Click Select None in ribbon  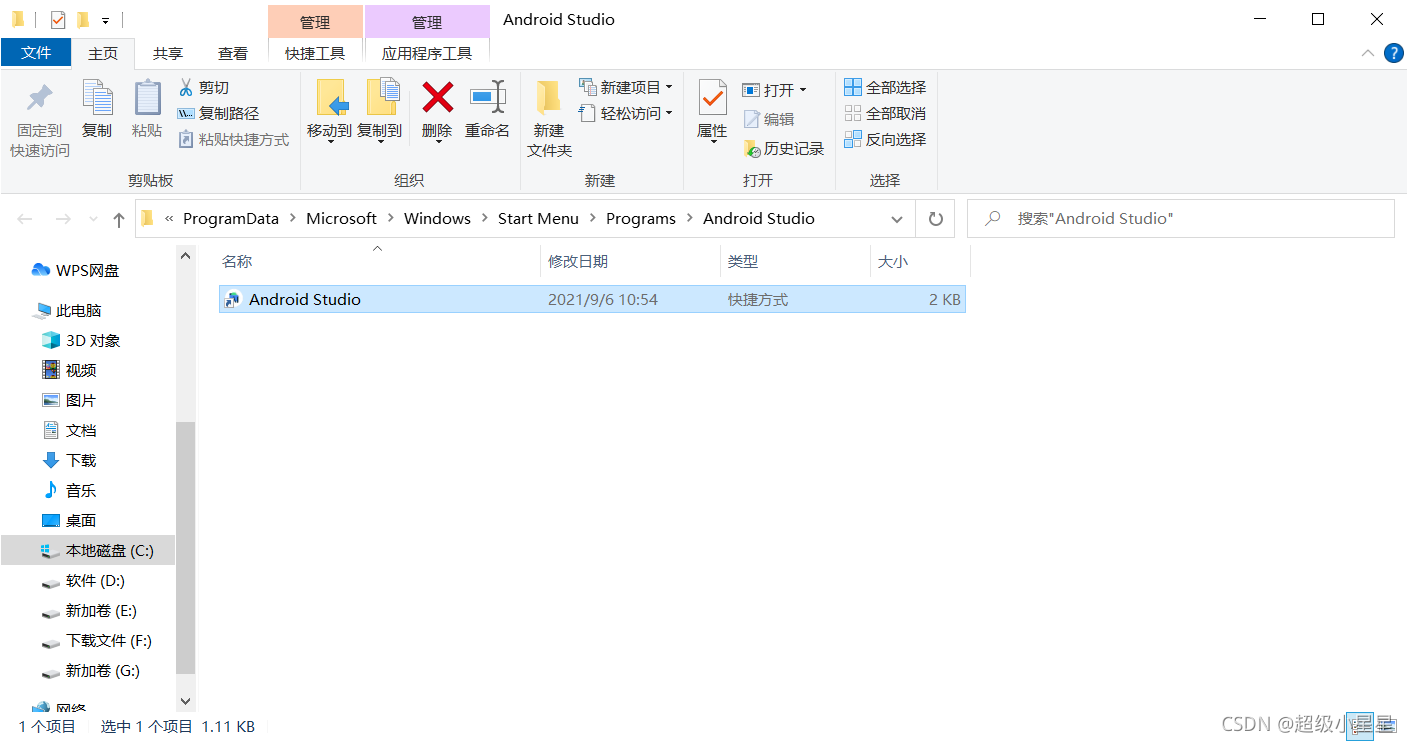pos(885,114)
